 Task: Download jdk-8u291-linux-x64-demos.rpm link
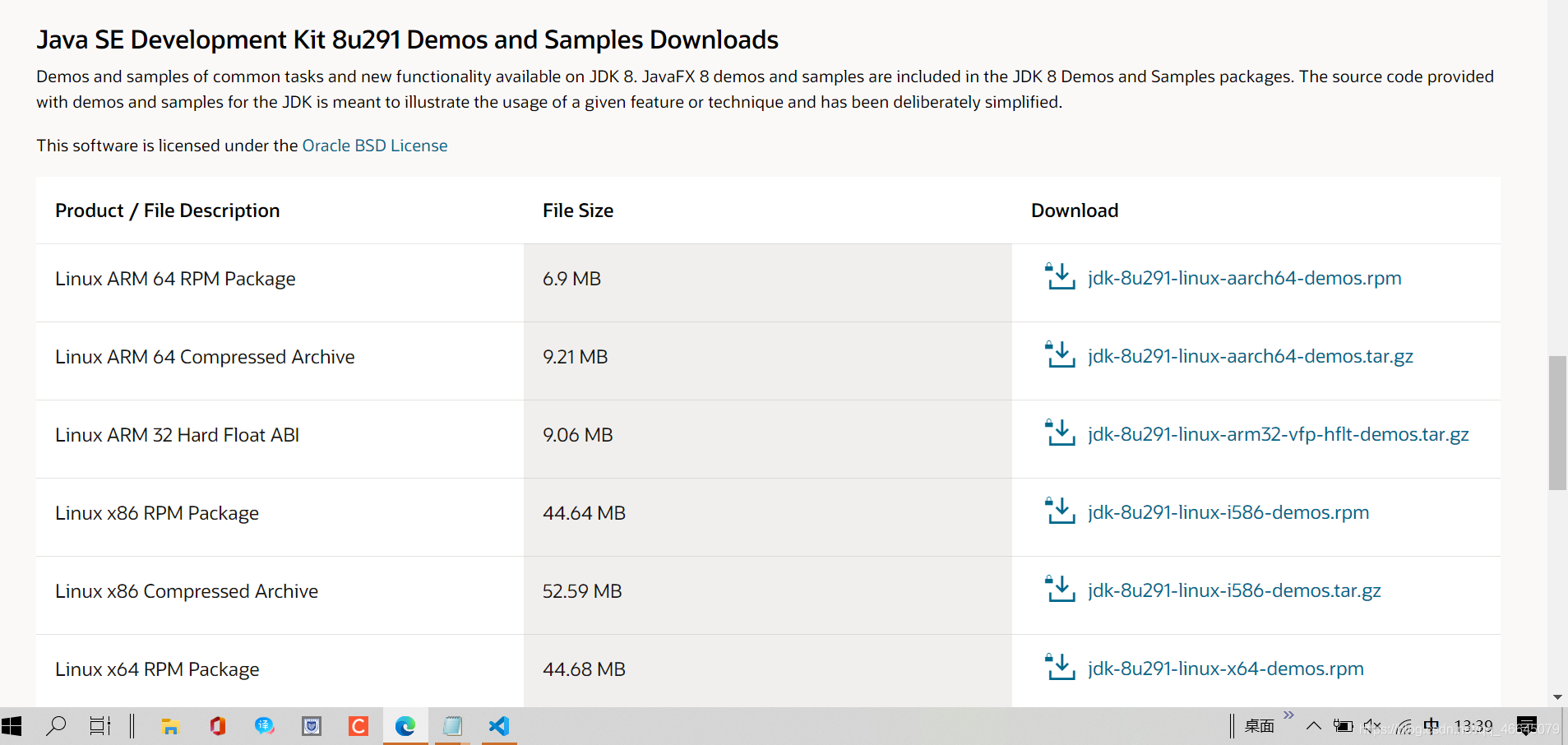[1225, 669]
